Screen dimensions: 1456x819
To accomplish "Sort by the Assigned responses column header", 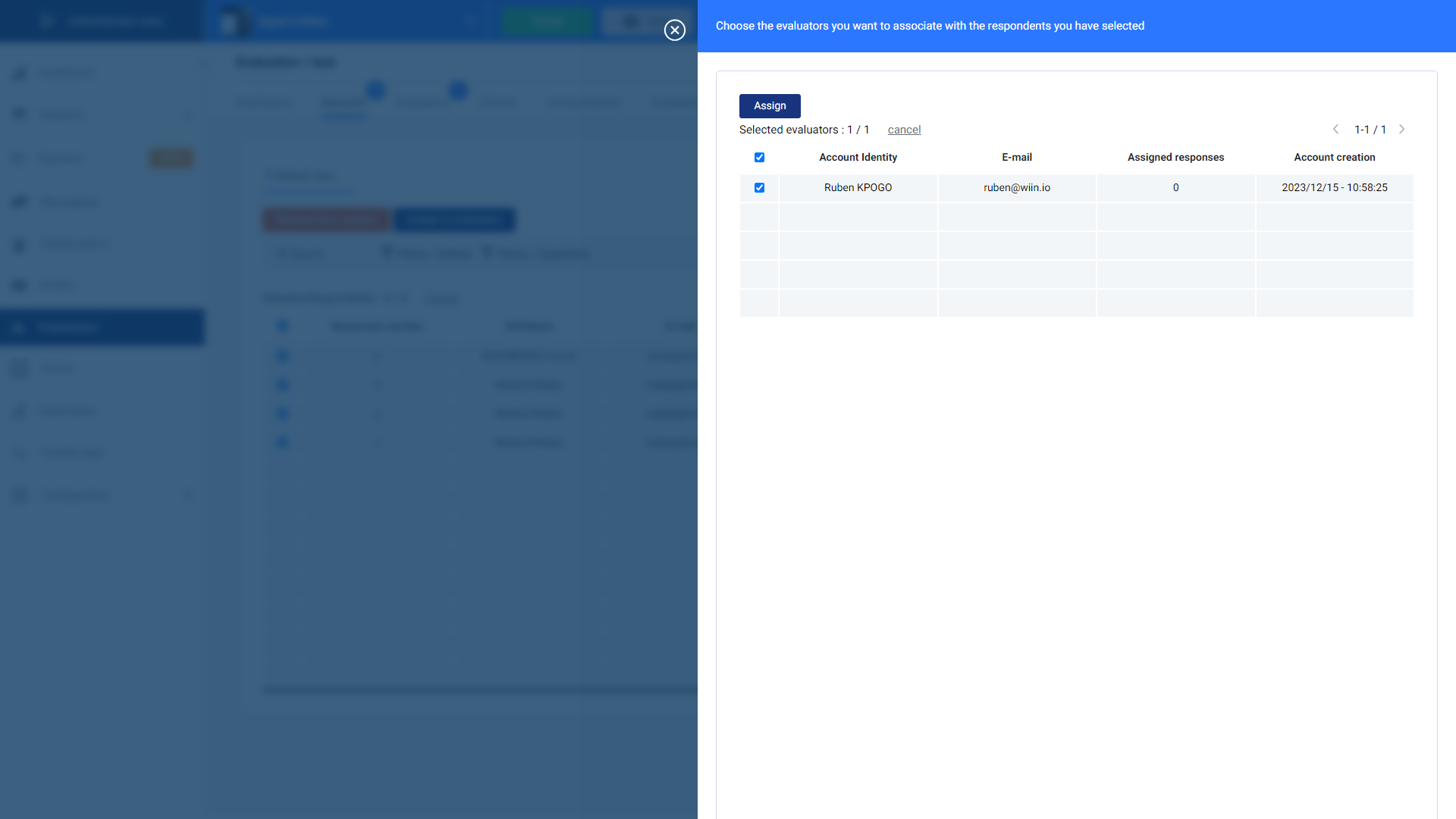I will (x=1175, y=158).
